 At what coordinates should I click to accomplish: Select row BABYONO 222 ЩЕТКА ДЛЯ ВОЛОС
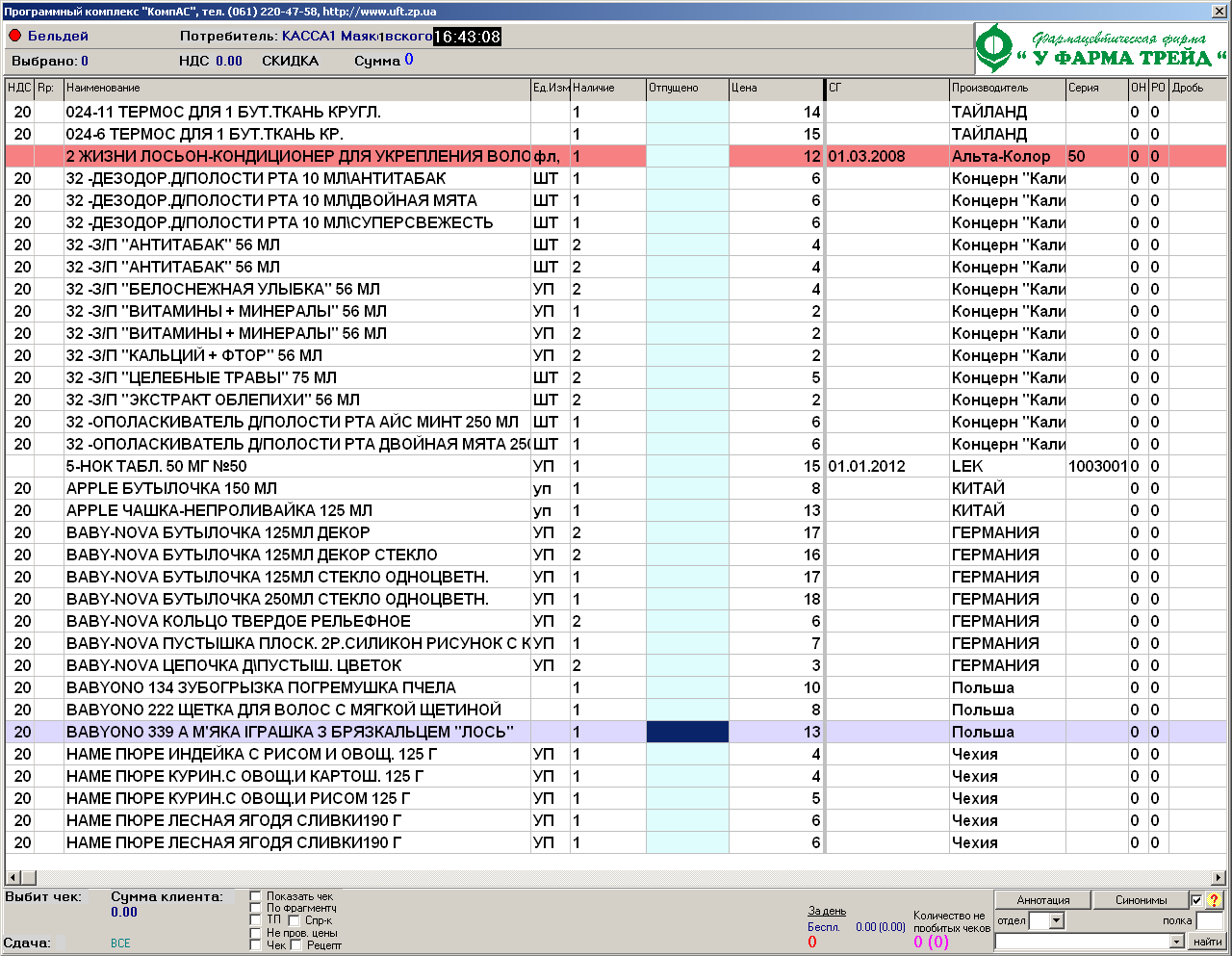click(x=616, y=710)
